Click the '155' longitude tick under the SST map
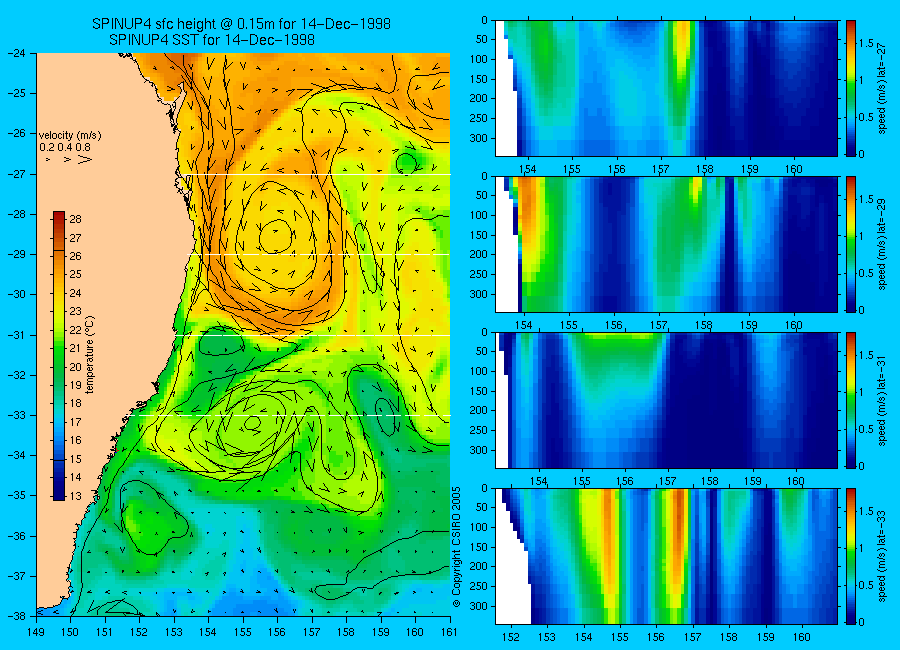 [x=243, y=632]
